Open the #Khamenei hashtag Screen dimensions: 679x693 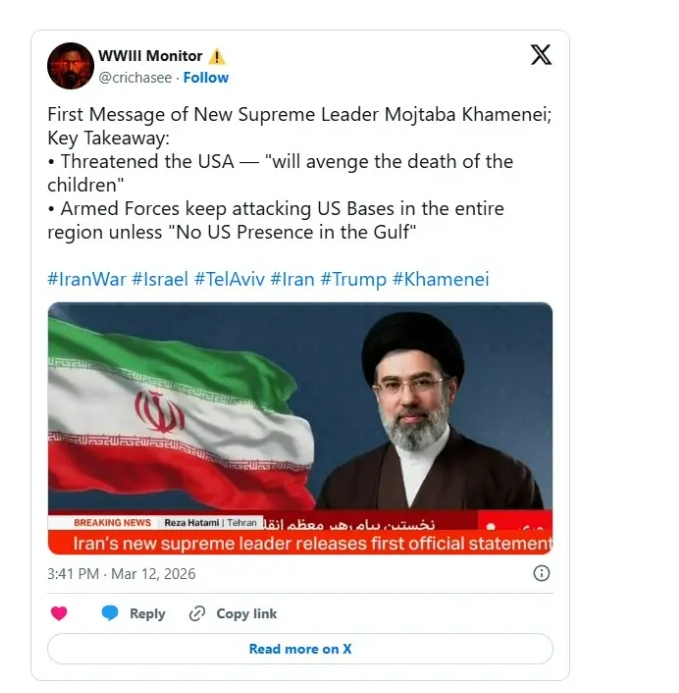click(x=441, y=279)
